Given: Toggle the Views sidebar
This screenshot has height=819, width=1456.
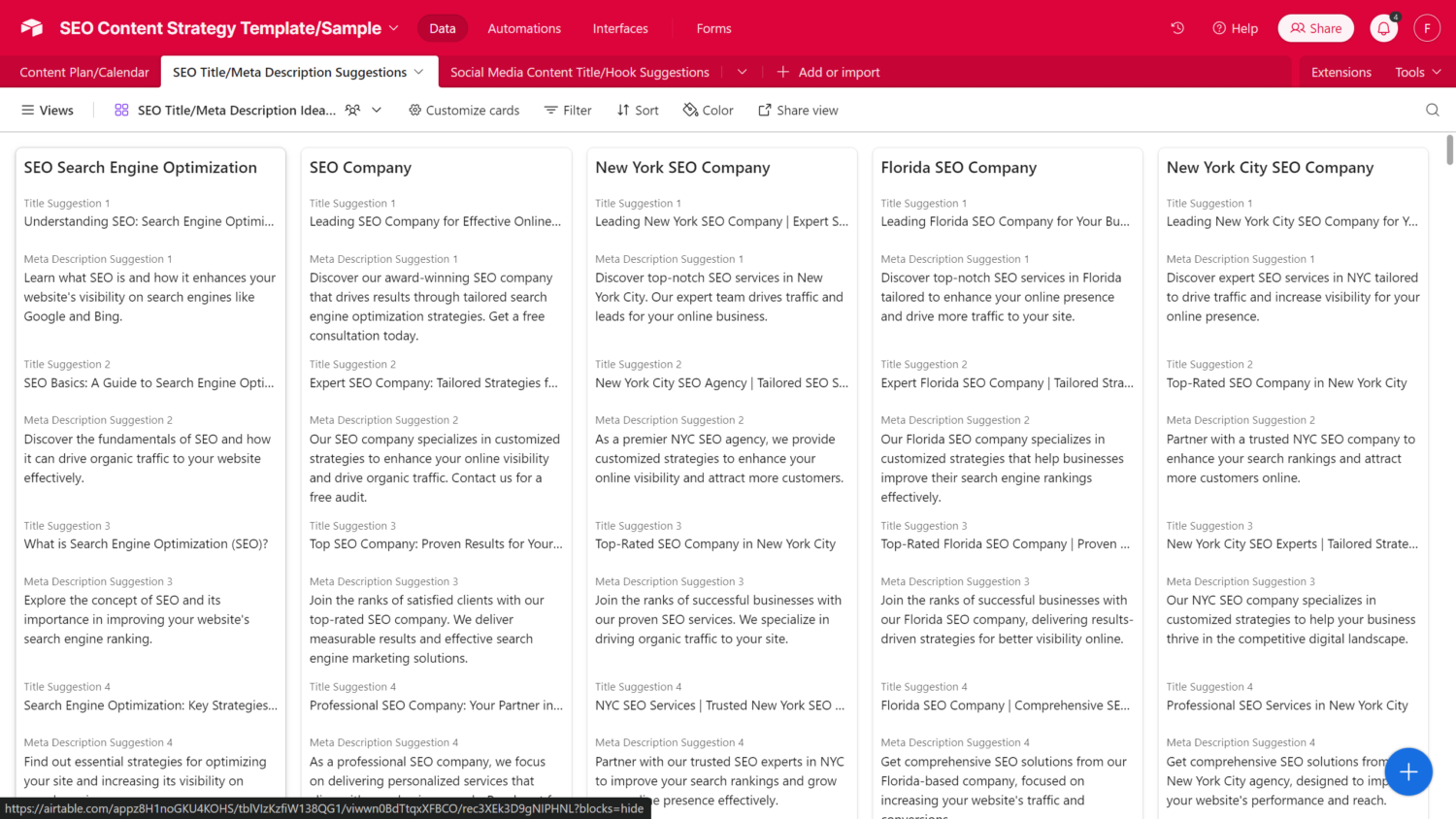Looking at the screenshot, I should pyautogui.click(x=48, y=110).
